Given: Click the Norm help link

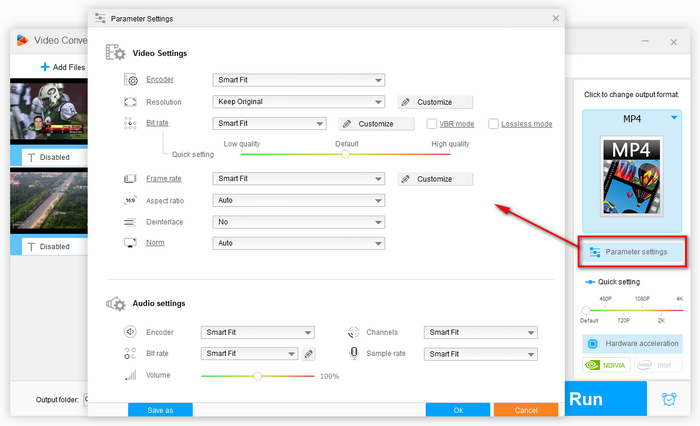Looking at the screenshot, I should click(155, 242).
